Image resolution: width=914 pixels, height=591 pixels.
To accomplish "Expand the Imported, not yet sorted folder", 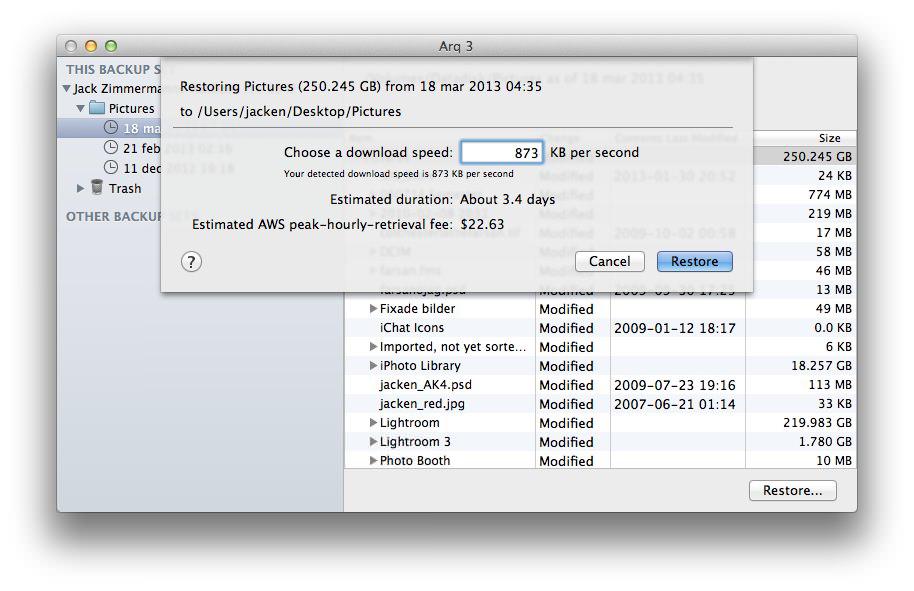I will pos(373,346).
